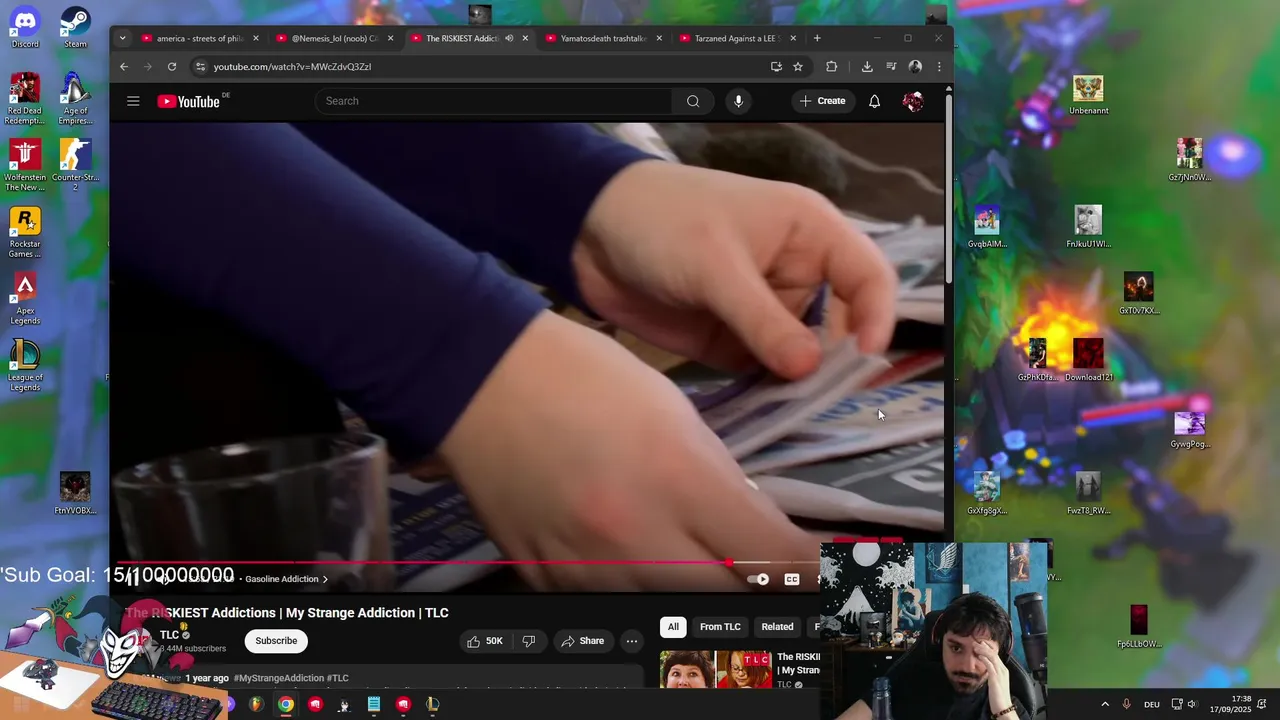The height and width of the screenshot is (720, 1280).
Task: Mute the RISKIEST Addict tab speaker icon
Action: coord(509,39)
